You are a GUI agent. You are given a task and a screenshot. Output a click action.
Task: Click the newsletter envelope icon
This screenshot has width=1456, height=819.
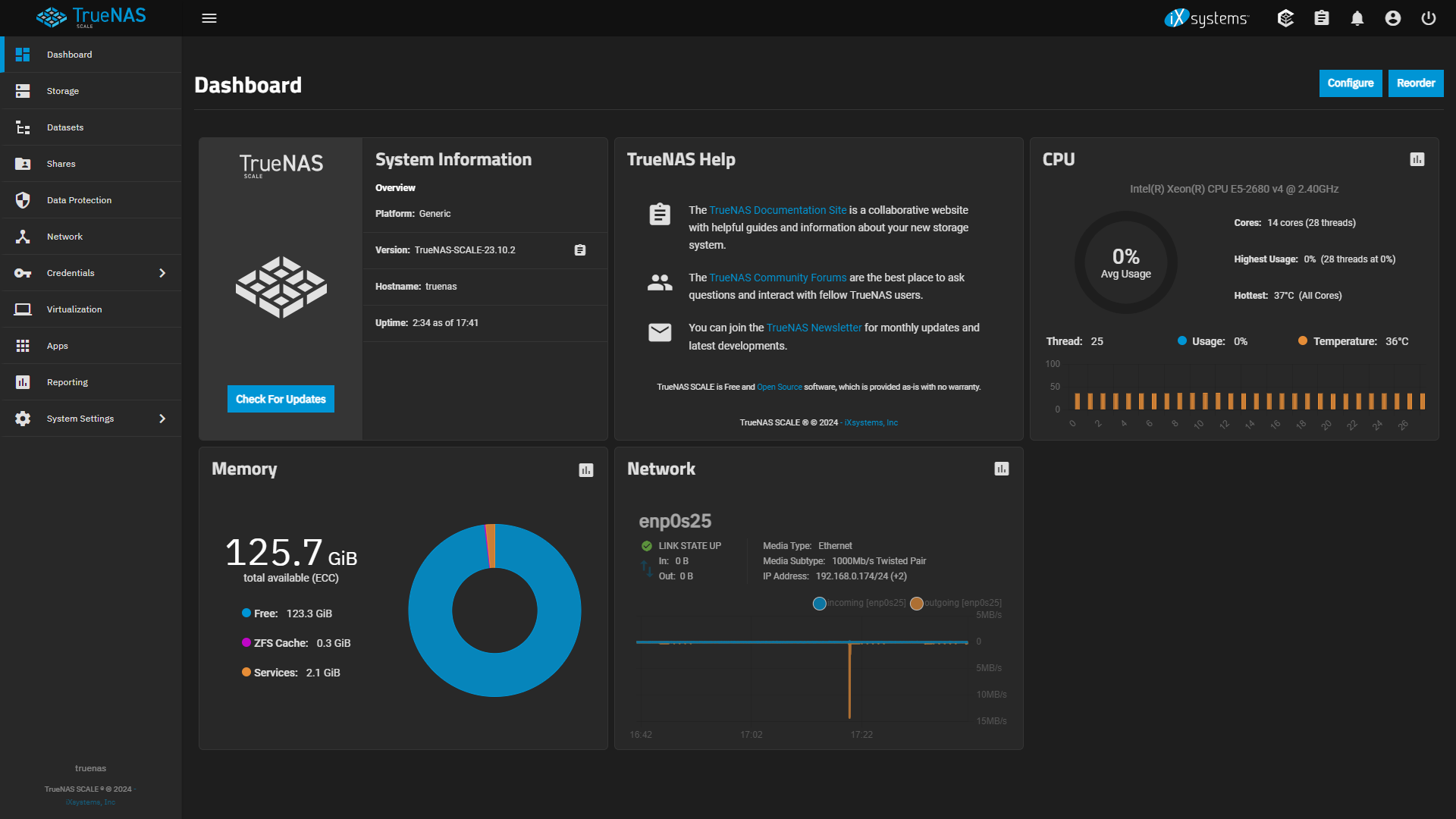(x=660, y=332)
